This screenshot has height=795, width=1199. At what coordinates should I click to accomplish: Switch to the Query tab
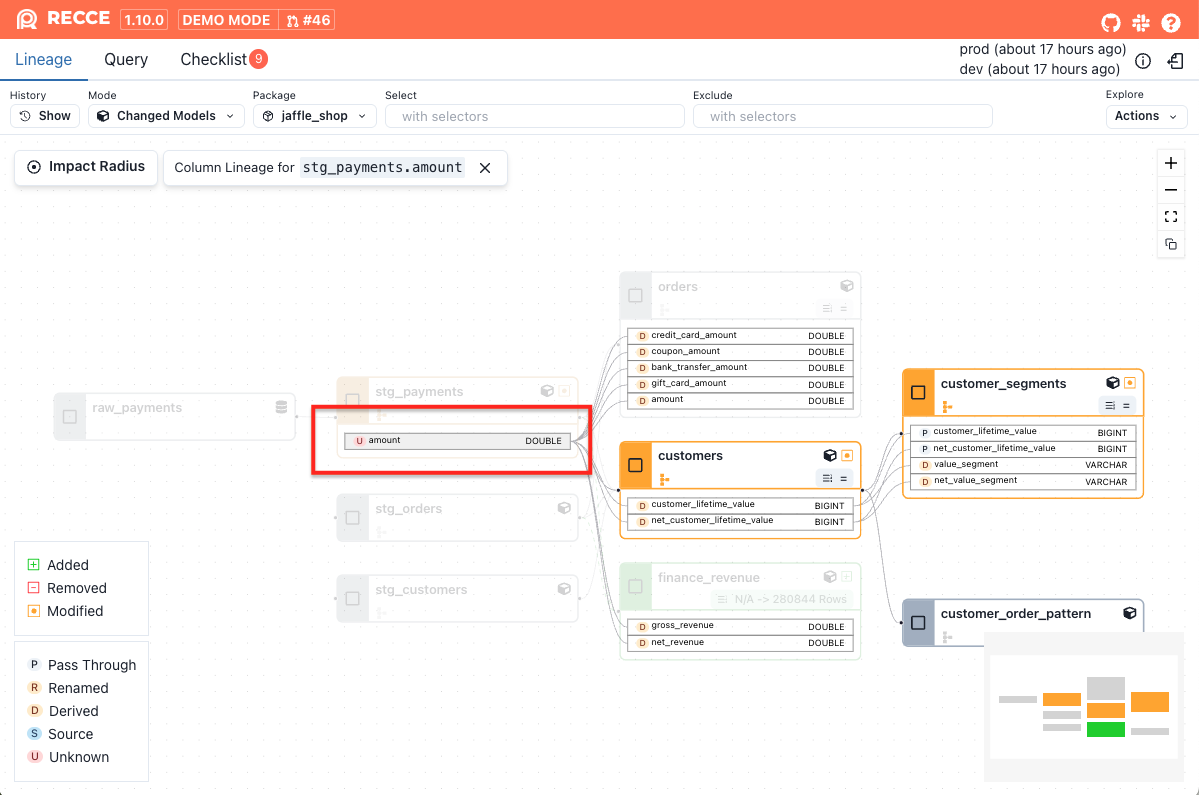126,60
